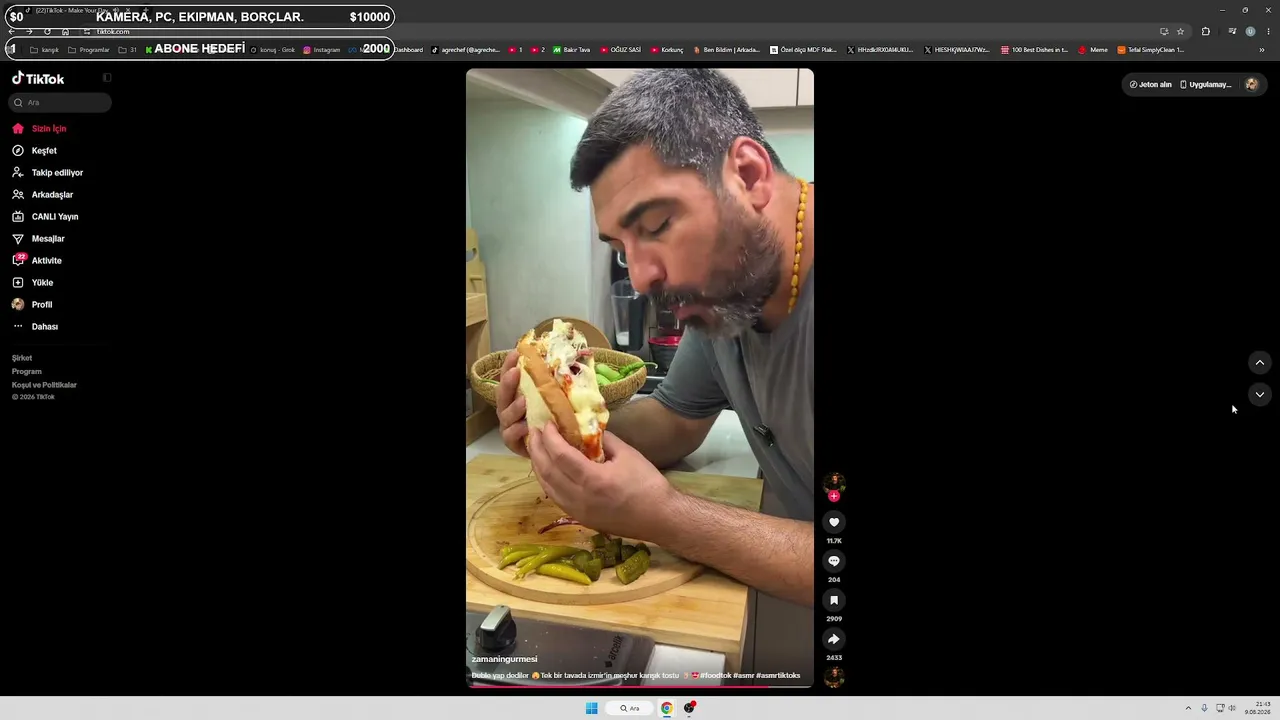Bookmark the video with the save icon
This screenshot has height=720, width=1280.
(834, 600)
